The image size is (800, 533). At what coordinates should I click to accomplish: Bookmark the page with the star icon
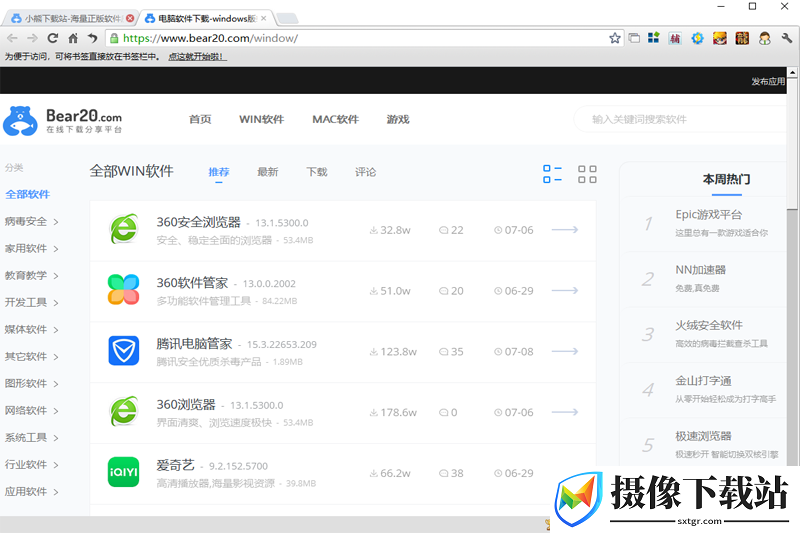tap(615, 38)
